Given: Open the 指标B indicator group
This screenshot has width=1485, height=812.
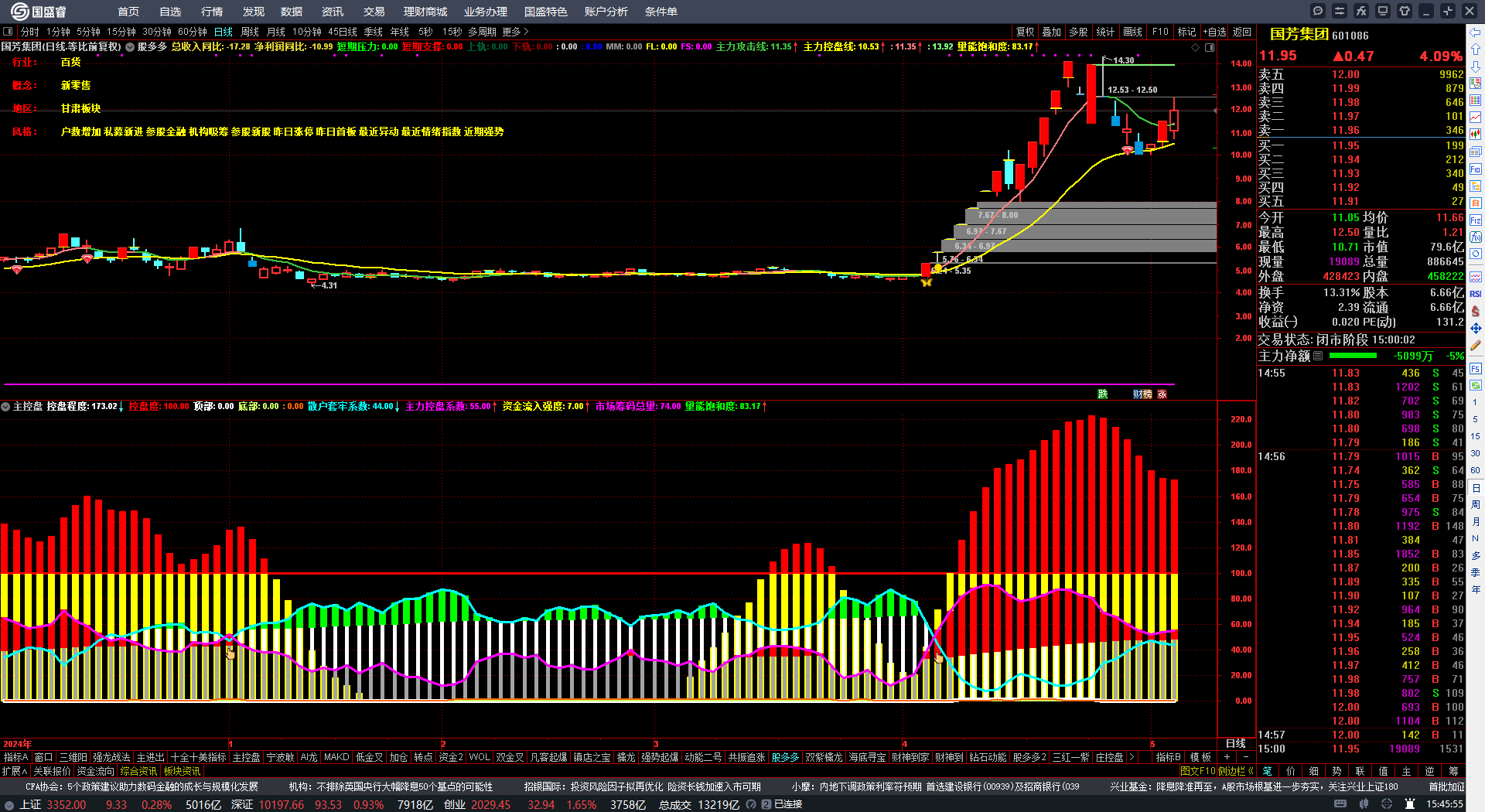Looking at the screenshot, I should click(x=1169, y=757).
